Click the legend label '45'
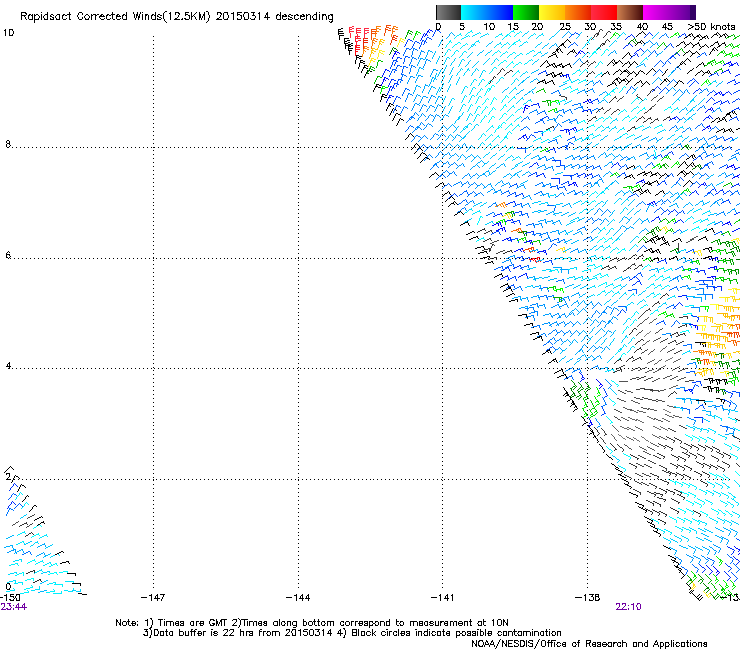This screenshot has height=650, width=740. tap(667, 27)
